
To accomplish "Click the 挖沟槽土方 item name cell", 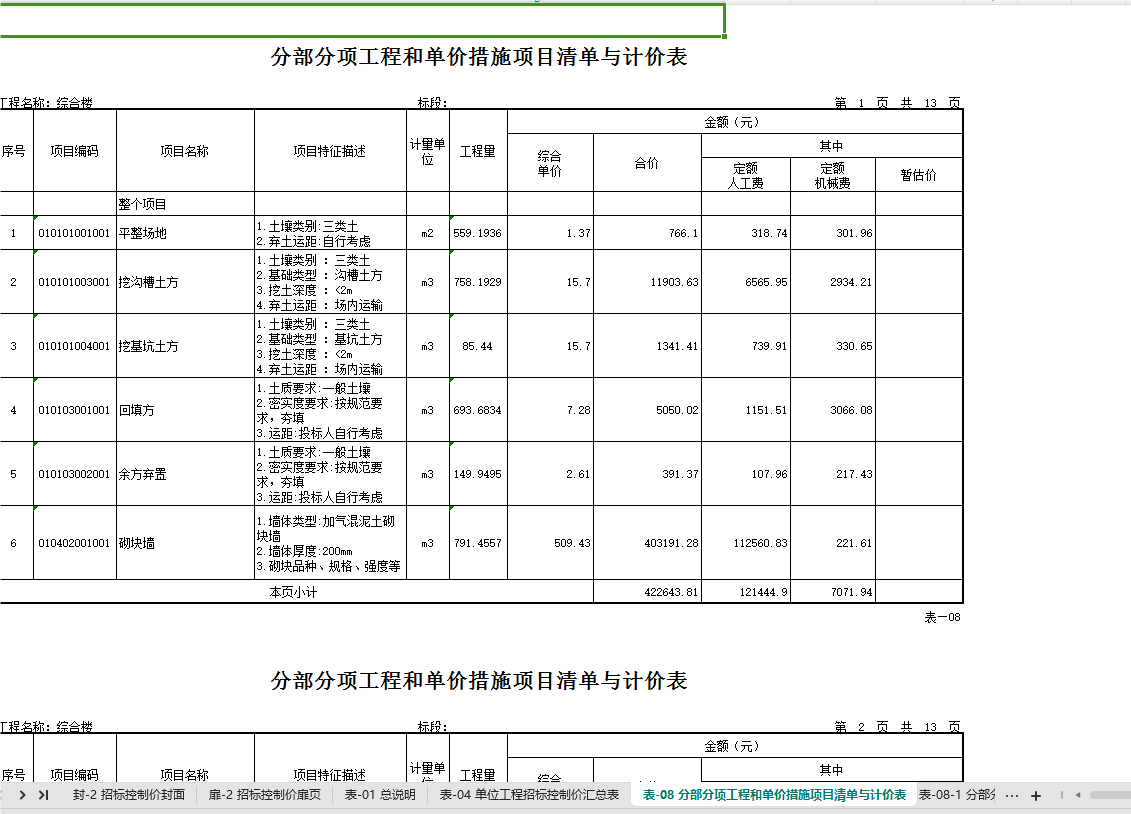I will tap(185, 282).
